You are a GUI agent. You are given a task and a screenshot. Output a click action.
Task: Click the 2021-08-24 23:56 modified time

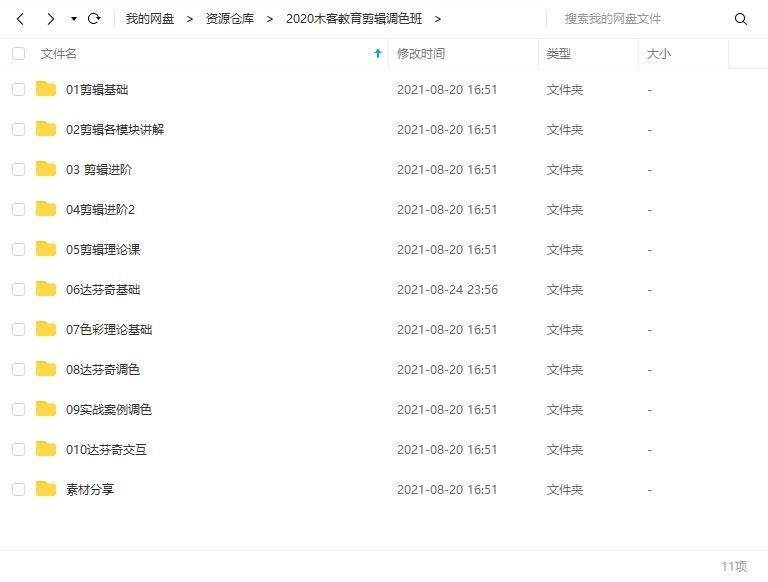[x=447, y=290]
